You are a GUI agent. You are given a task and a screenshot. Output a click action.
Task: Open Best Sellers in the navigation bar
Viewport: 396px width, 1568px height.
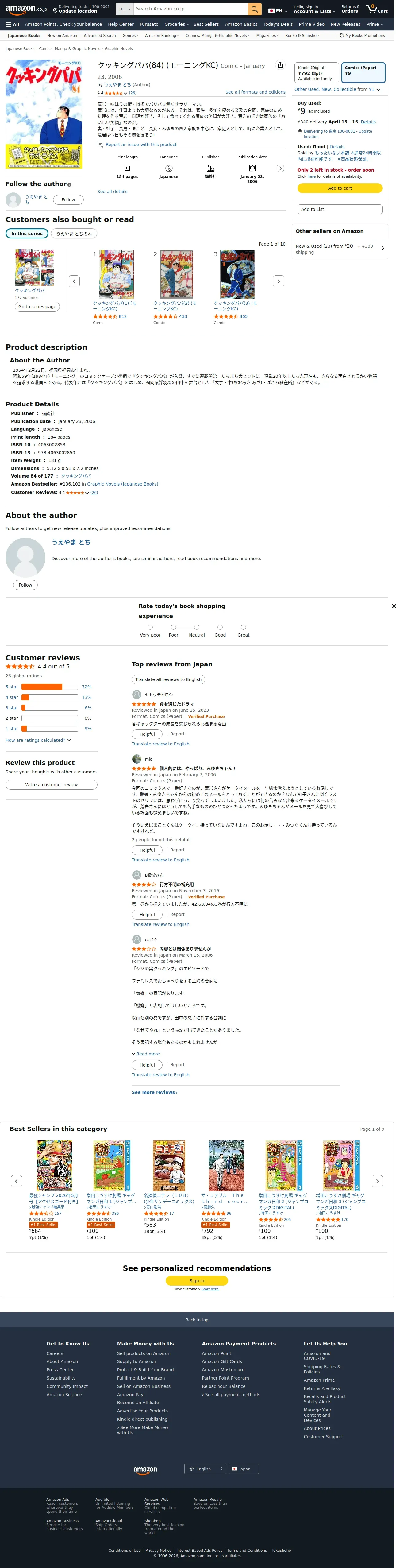(206, 24)
